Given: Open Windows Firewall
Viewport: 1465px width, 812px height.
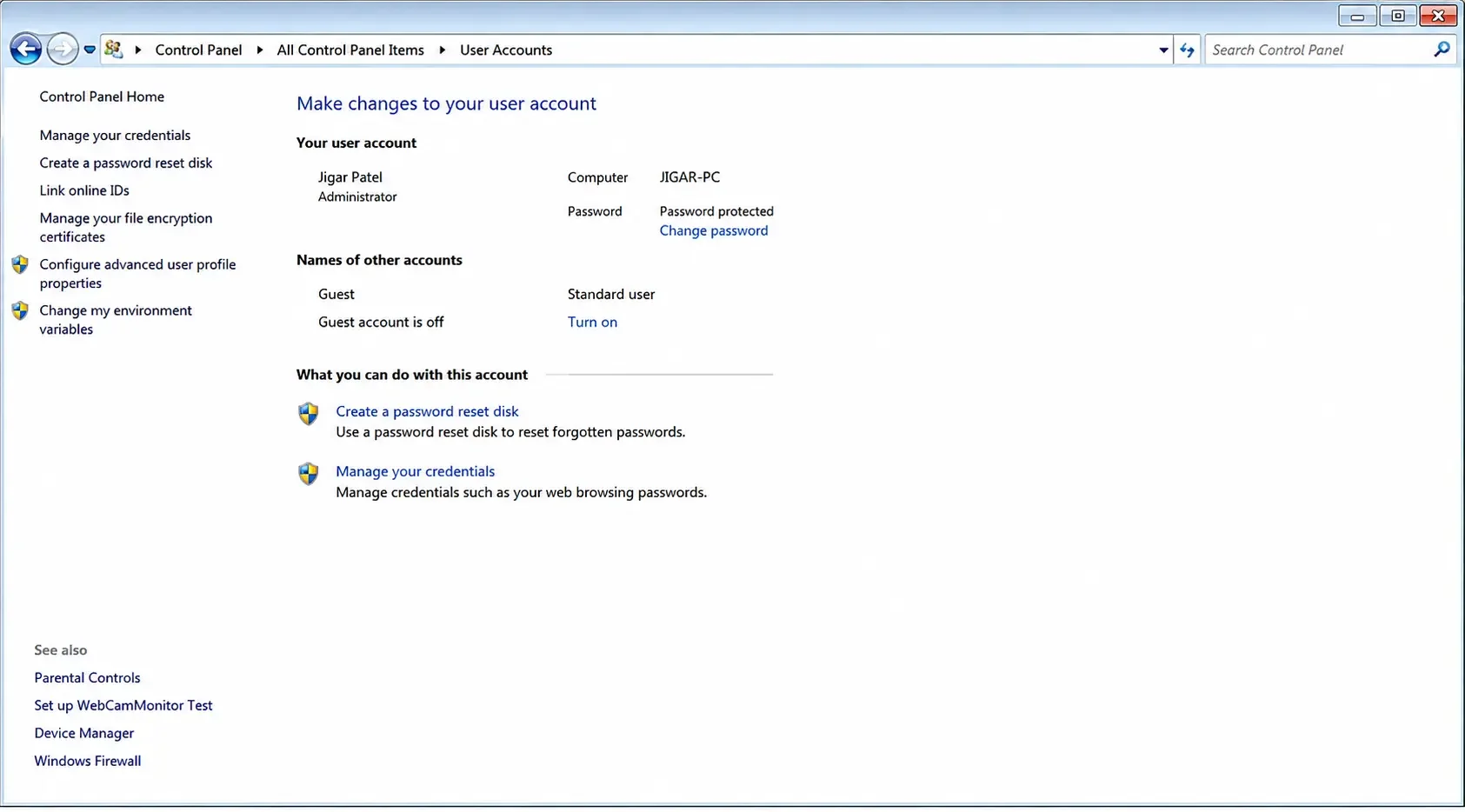Looking at the screenshot, I should coord(88,762).
